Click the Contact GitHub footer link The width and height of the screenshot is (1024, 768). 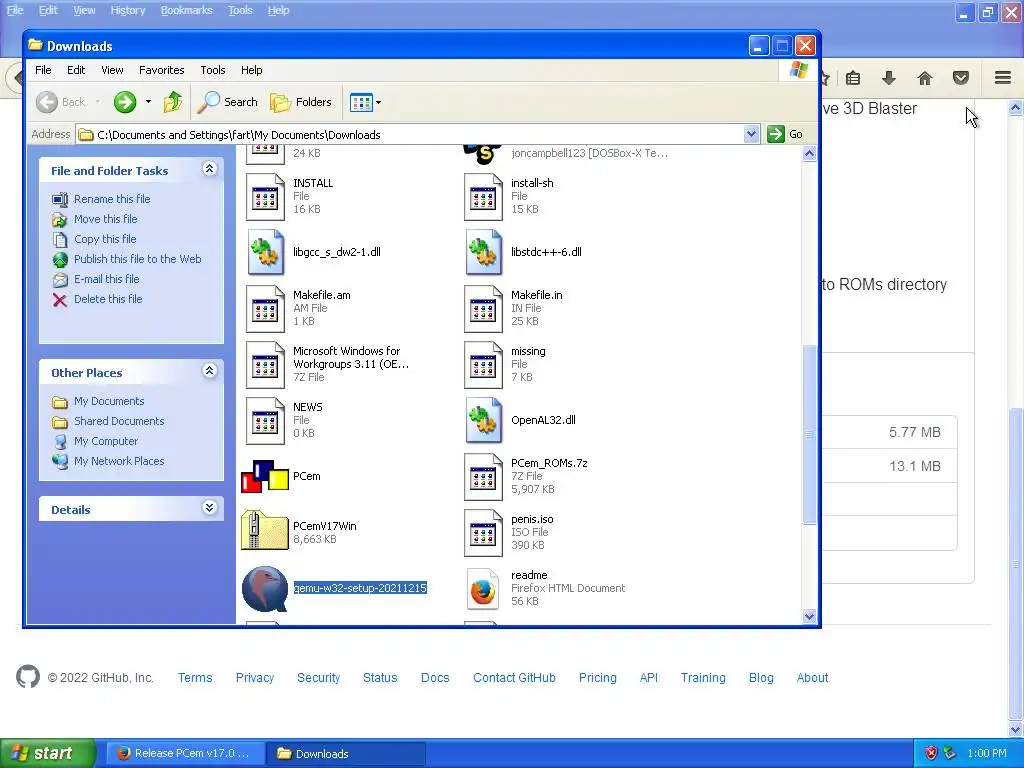coord(514,678)
